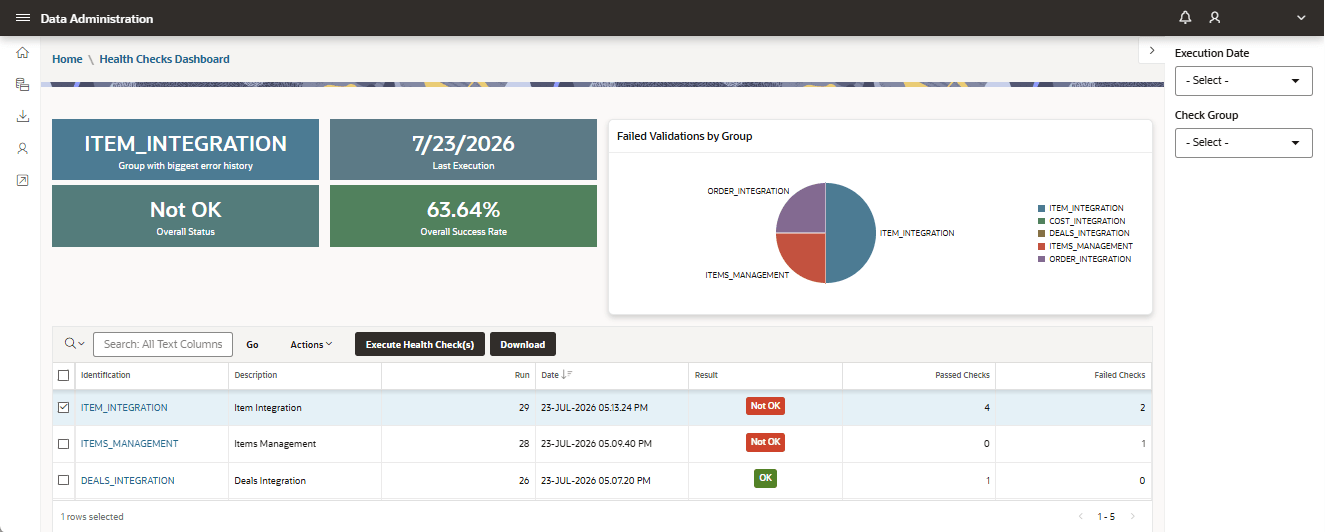Click Health Checks Dashboard breadcrumb
The height and width of the screenshot is (532, 1325).
(164, 59)
